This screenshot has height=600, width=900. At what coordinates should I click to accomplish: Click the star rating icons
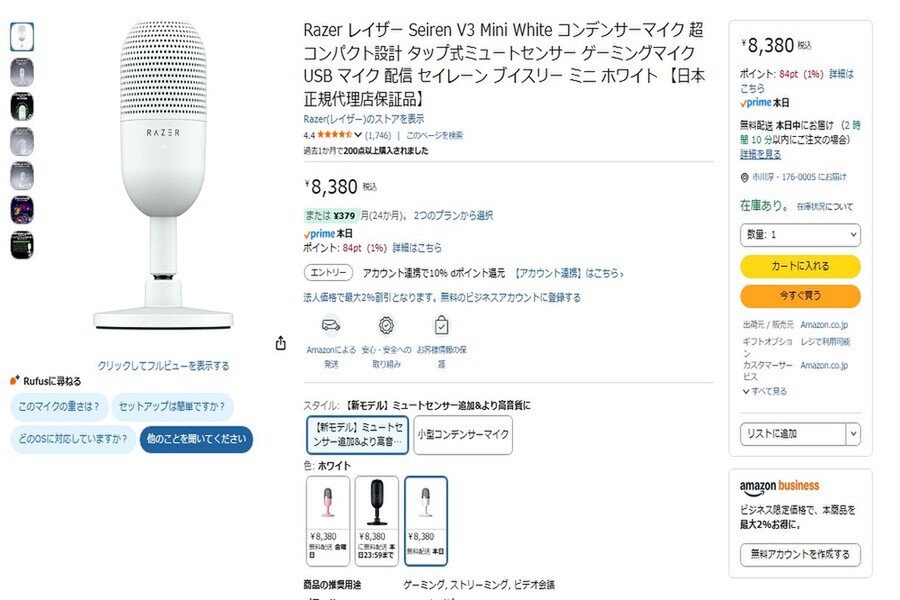[x=333, y=135]
